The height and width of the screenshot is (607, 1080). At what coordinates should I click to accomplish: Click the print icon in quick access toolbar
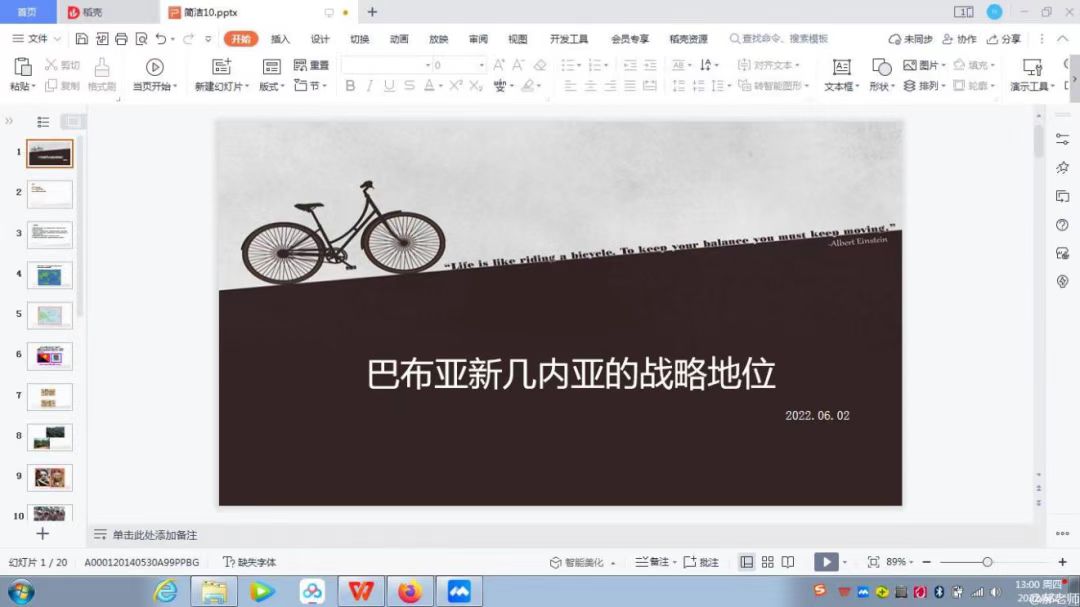click(x=120, y=37)
